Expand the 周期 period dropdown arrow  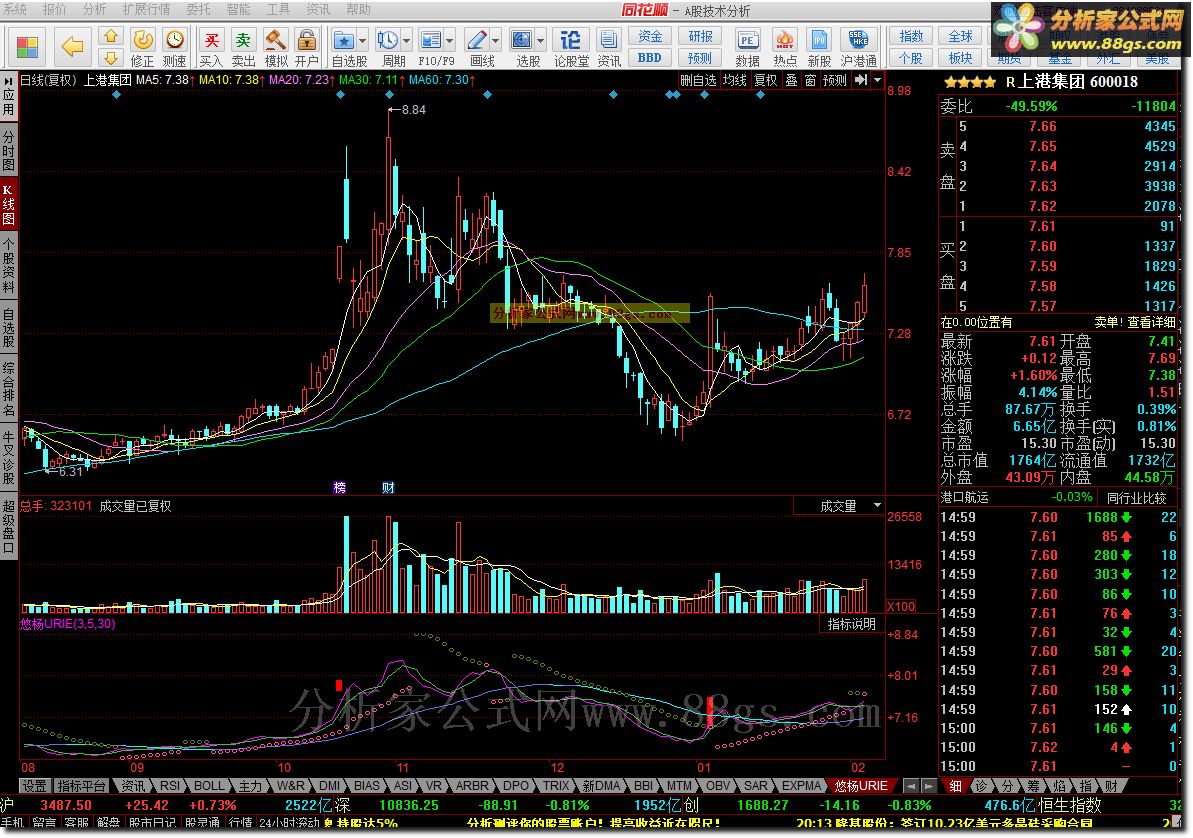coord(406,40)
